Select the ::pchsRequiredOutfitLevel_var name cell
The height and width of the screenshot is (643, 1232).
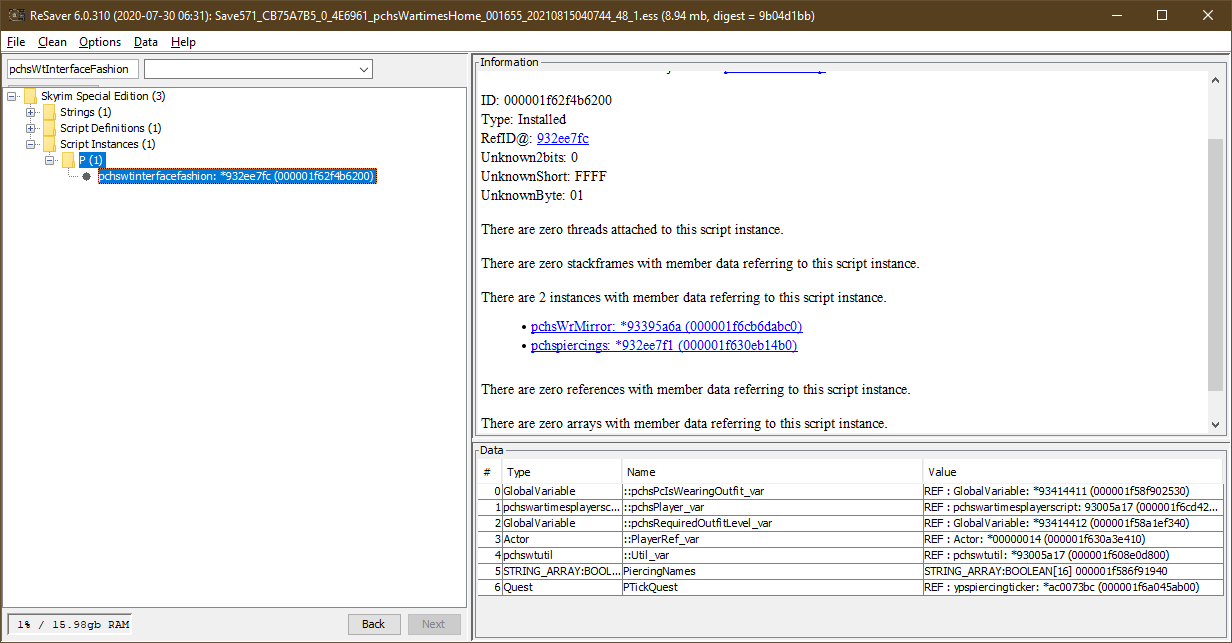(x=772, y=523)
